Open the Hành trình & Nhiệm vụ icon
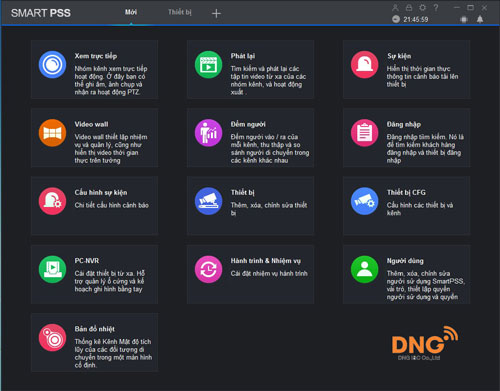 coord(208,269)
